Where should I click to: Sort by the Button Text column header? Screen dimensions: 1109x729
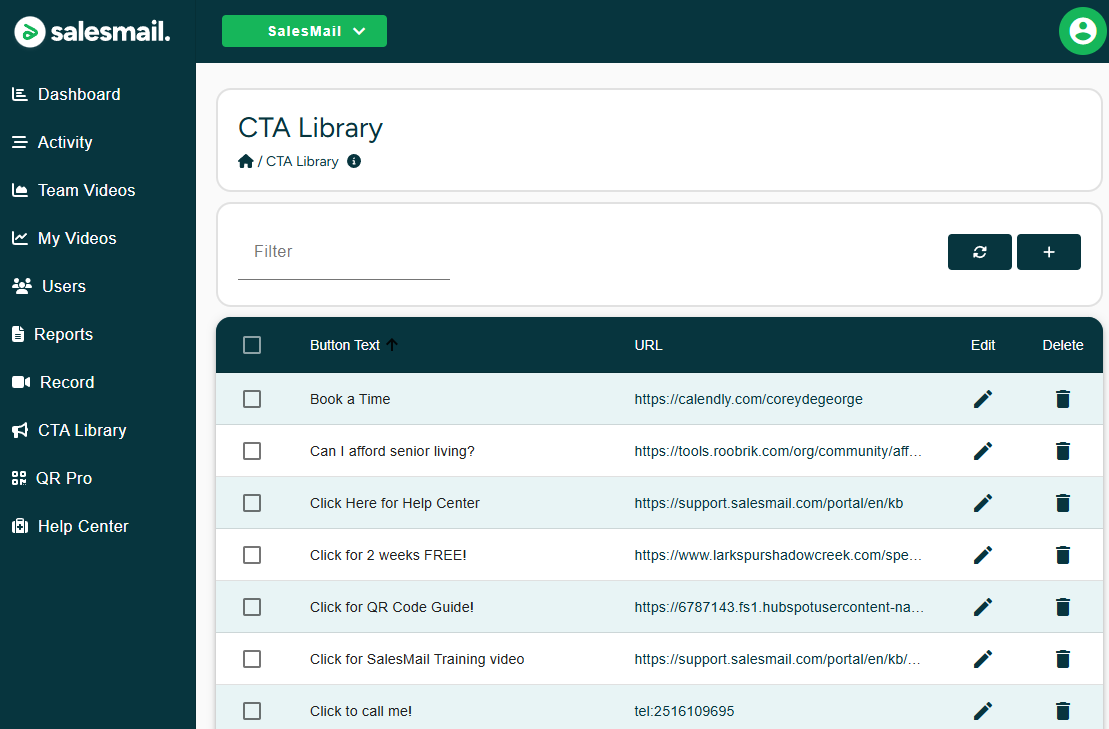click(345, 345)
